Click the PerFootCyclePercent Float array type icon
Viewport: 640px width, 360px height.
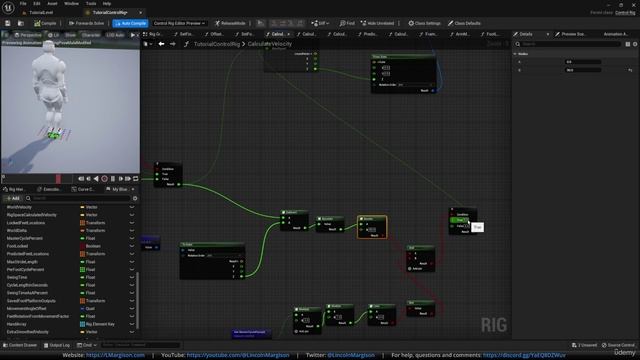tap(82, 269)
